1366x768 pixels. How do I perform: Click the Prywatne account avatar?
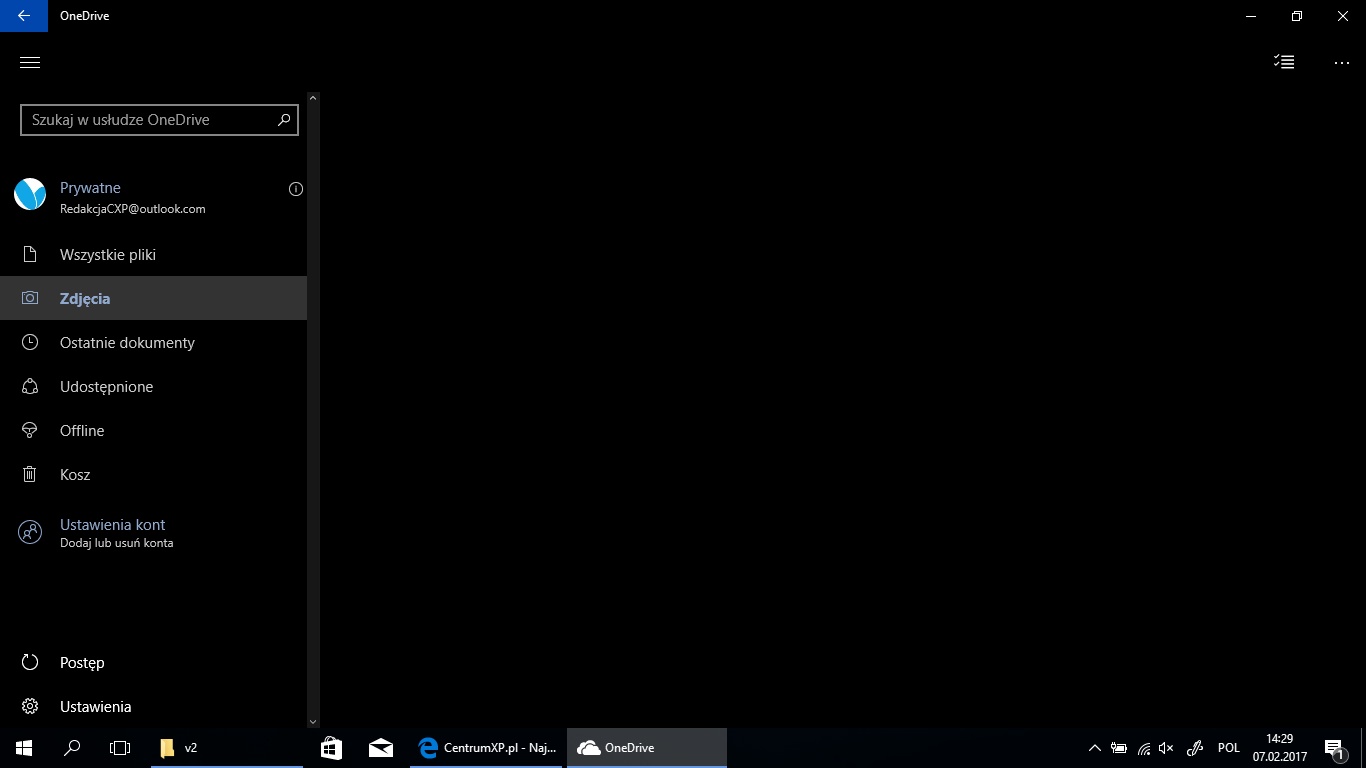coord(30,194)
